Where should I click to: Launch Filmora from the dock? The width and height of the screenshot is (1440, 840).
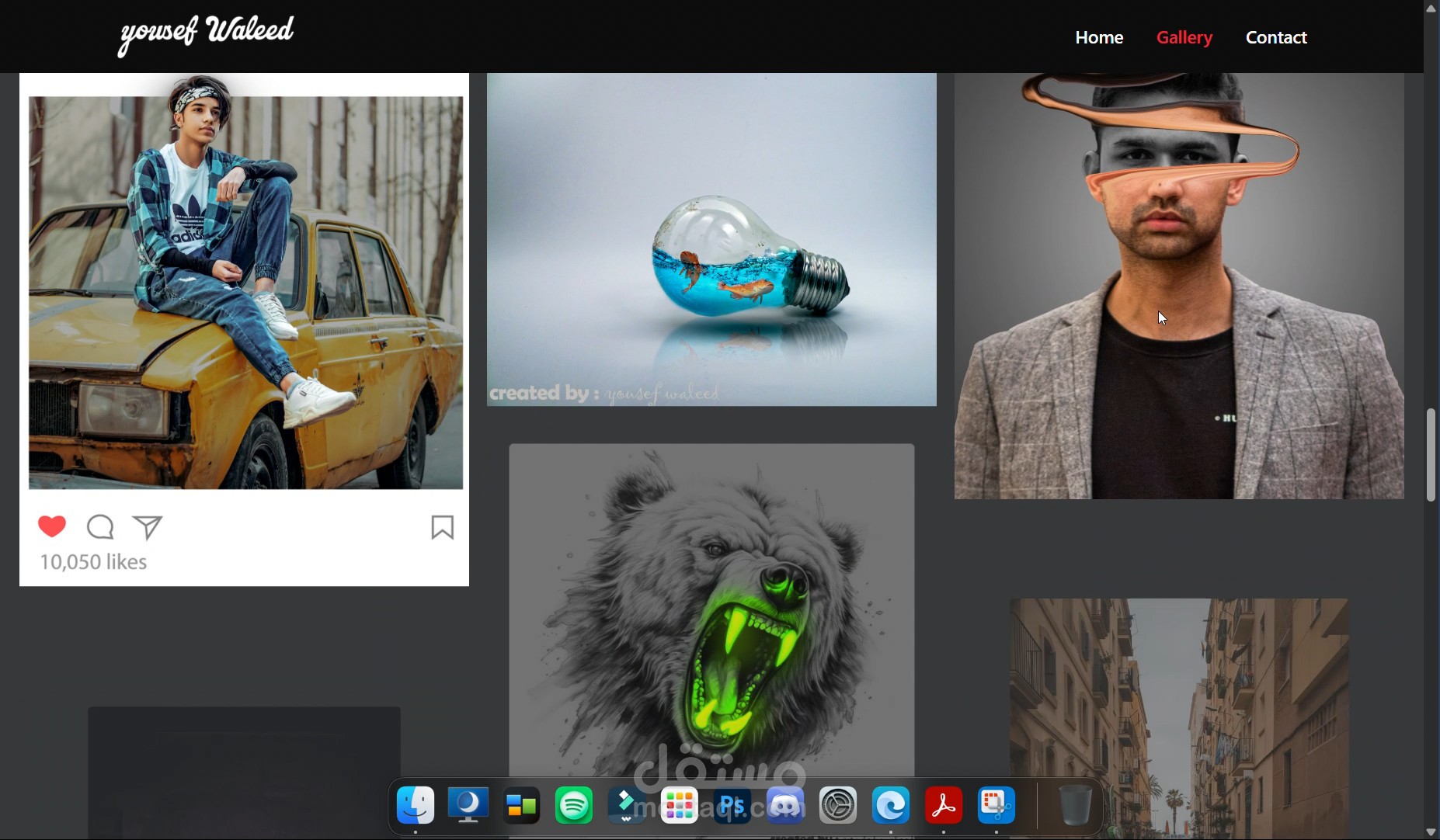click(627, 806)
